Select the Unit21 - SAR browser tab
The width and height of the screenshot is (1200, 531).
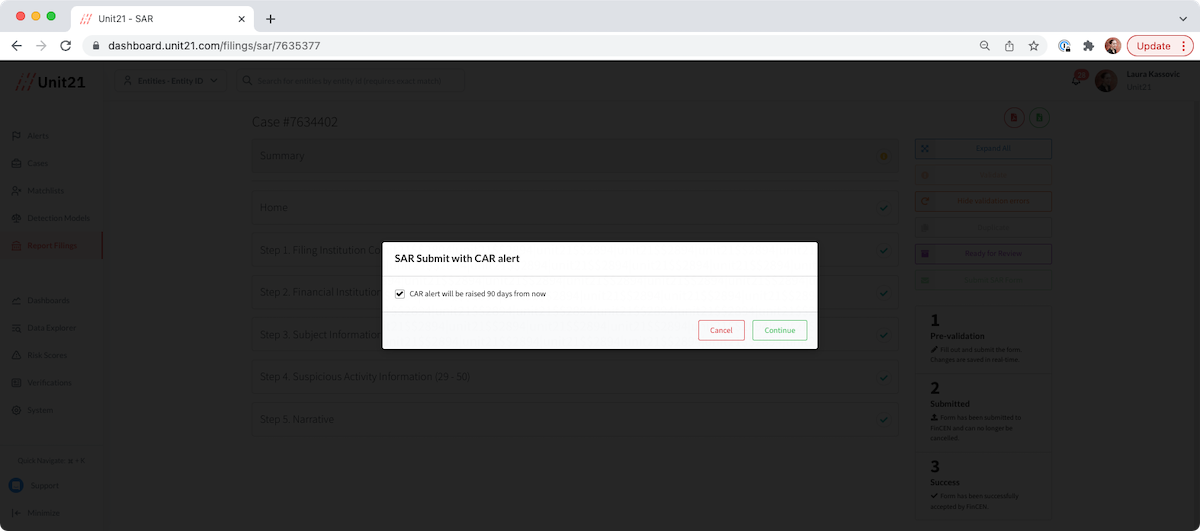[x=163, y=19]
